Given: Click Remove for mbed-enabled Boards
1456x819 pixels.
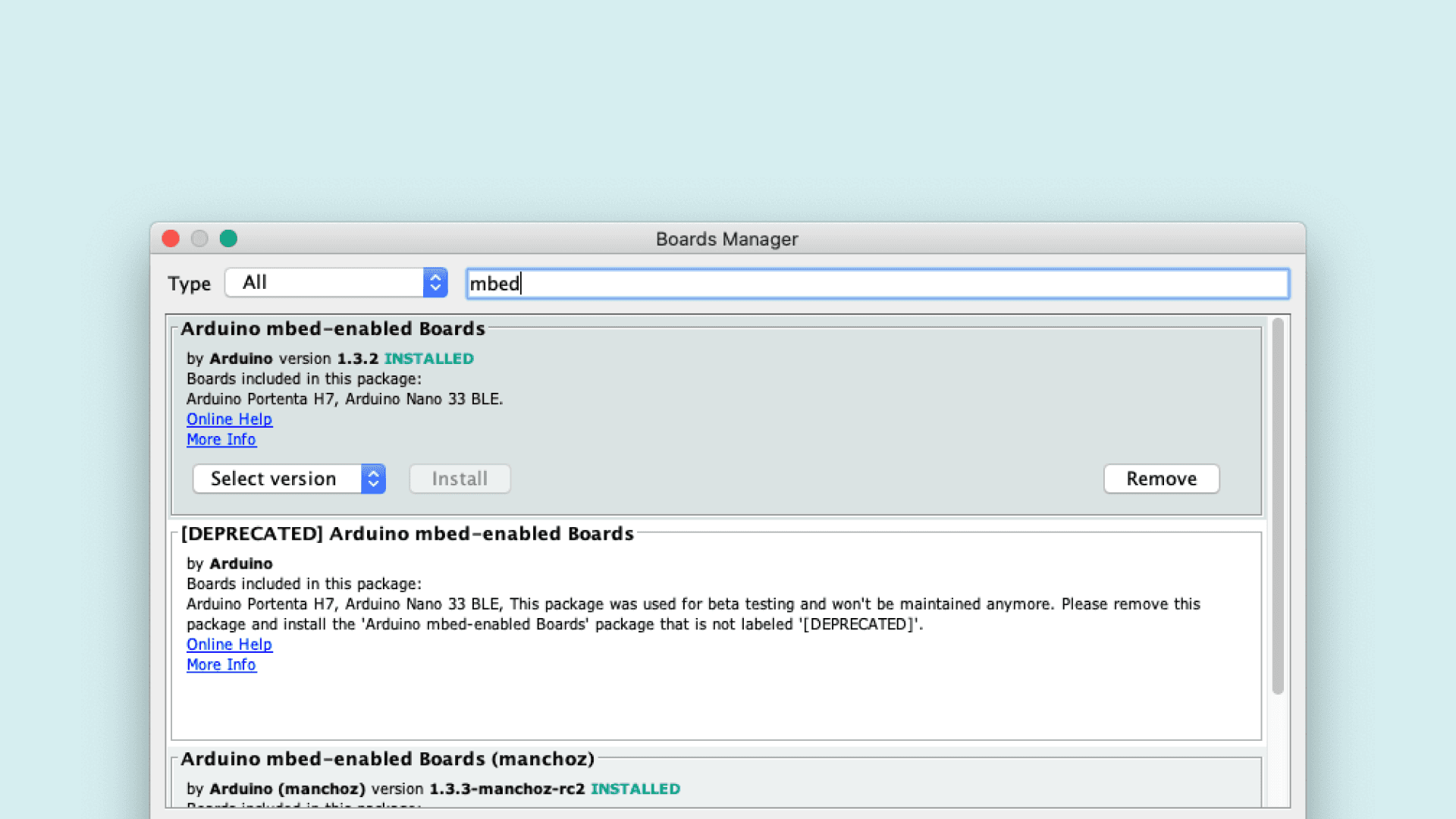Looking at the screenshot, I should point(1161,479).
